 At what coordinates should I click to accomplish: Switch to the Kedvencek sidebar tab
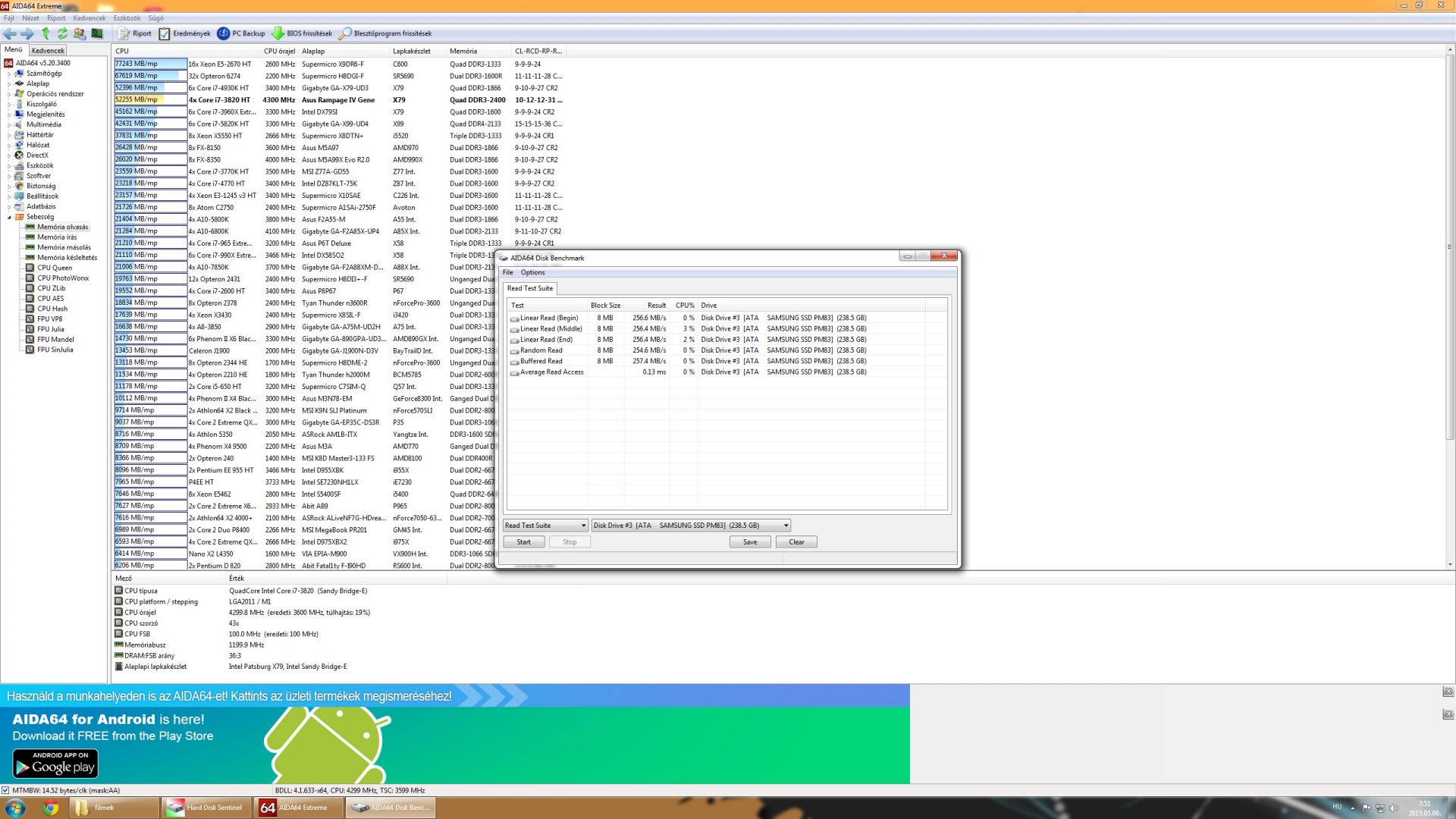coord(48,51)
